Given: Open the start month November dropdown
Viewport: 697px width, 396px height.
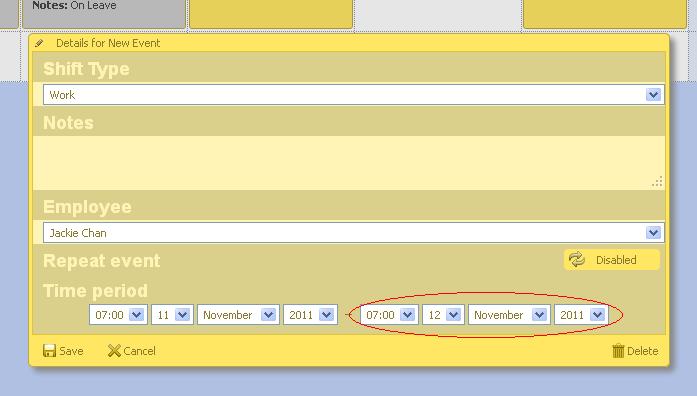Looking at the screenshot, I should click(238, 315).
